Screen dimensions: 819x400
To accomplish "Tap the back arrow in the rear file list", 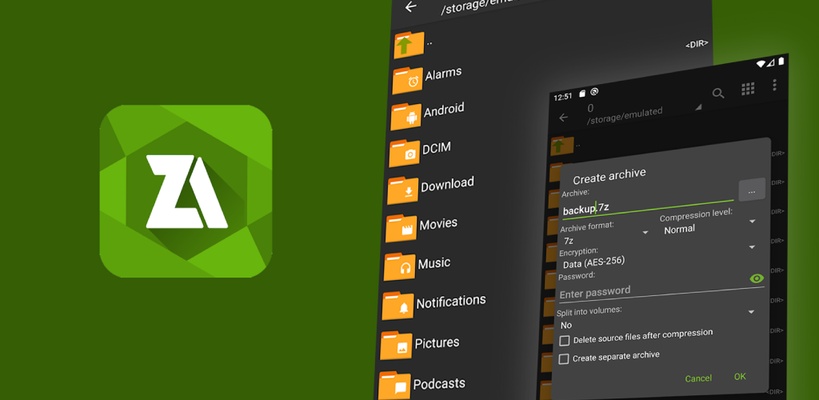I will (x=411, y=7).
